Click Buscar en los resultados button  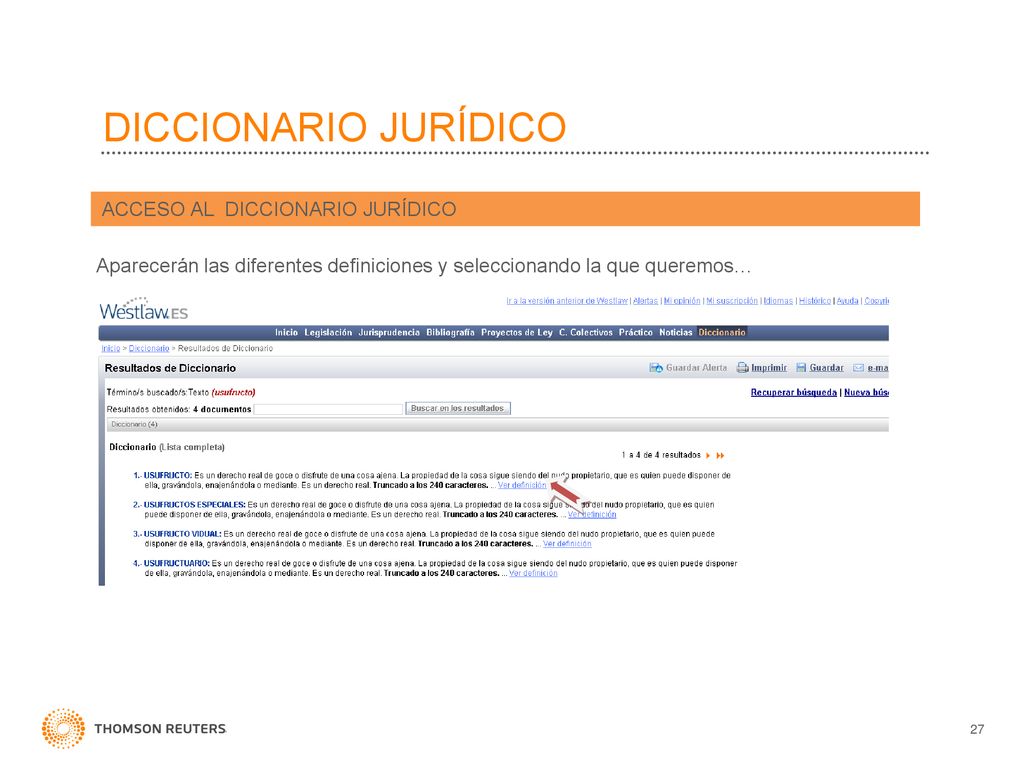coord(457,408)
